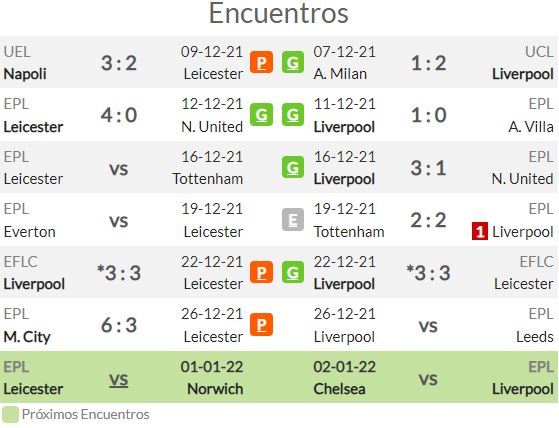The image size is (559, 428).
Task: Open the underlined vs link Leicester-Norwich
Action: click(119, 380)
